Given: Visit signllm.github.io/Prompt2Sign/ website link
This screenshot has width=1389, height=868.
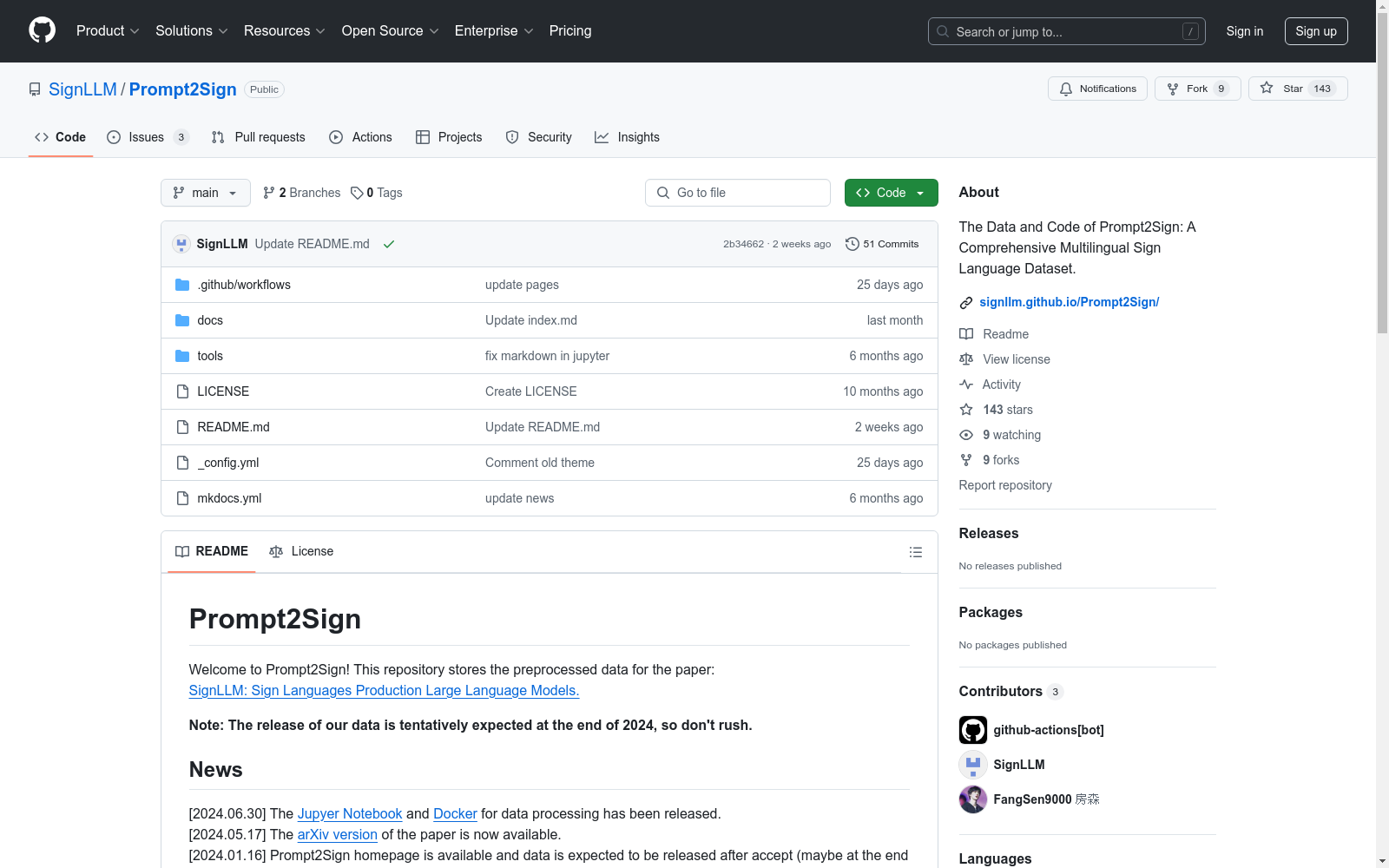Looking at the screenshot, I should click(1070, 302).
